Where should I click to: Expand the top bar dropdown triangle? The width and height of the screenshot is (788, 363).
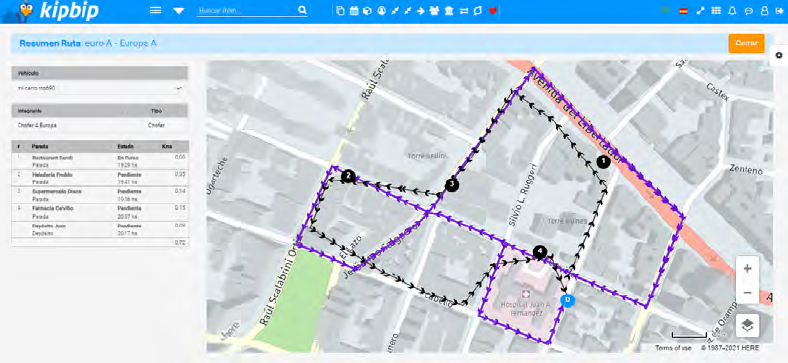point(179,11)
